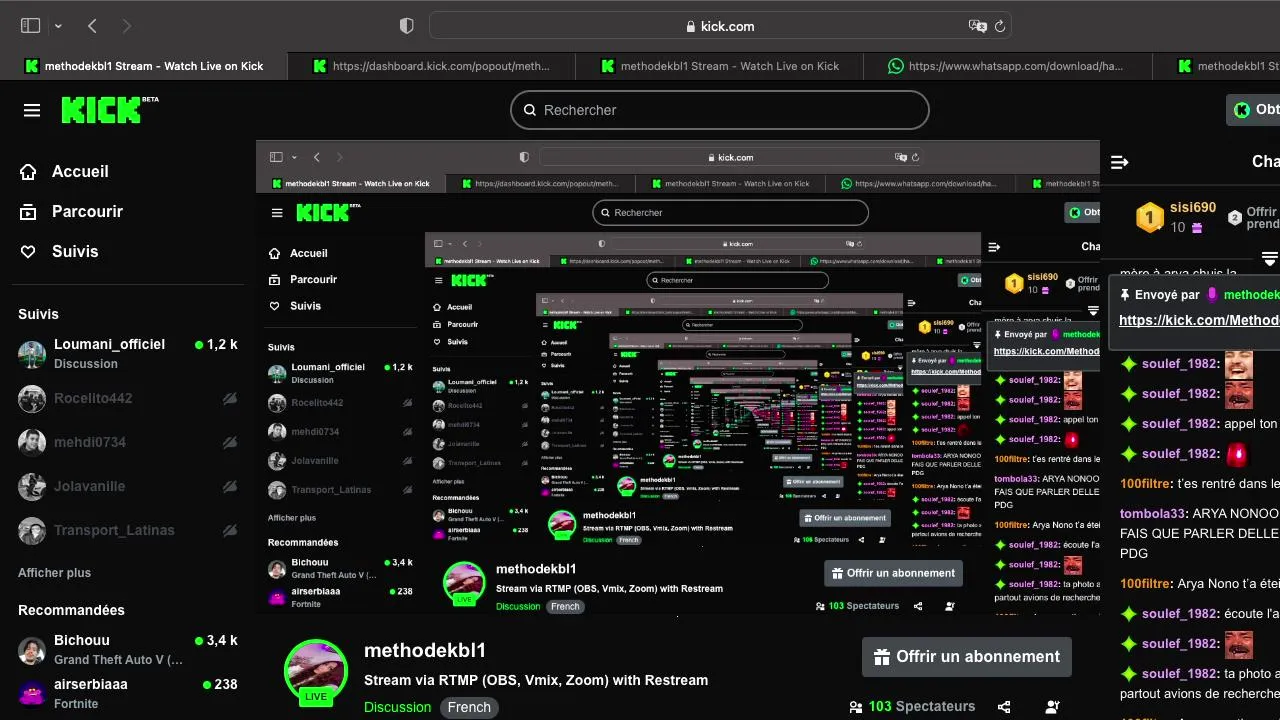
Task: Expand the main page's chat leaderboard with the lines-arrow icon
Action: (x=1270, y=259)
